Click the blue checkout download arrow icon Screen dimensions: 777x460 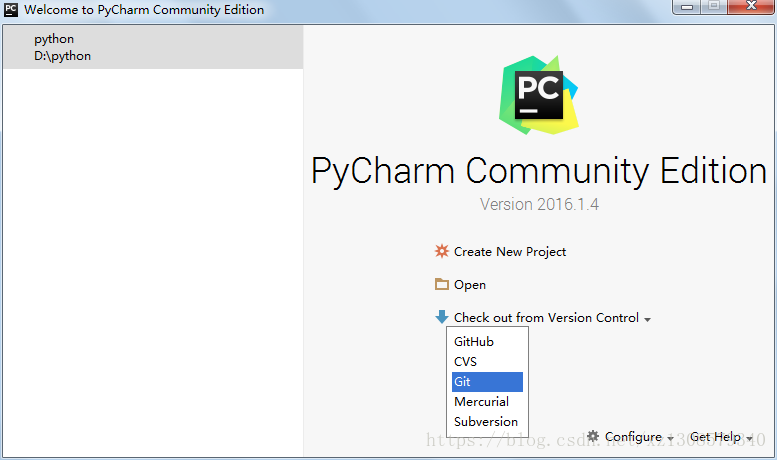click(442, 317)
